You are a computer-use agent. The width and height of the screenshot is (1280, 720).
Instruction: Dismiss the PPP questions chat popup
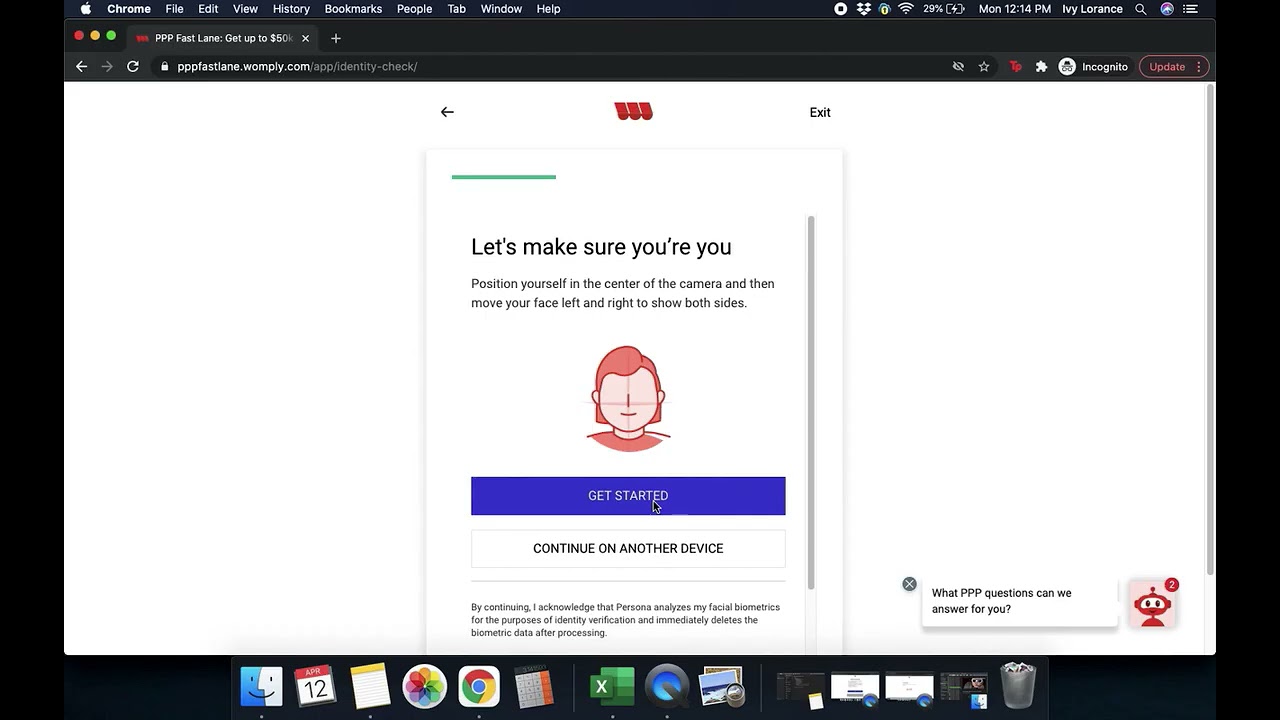coord(909,584)
